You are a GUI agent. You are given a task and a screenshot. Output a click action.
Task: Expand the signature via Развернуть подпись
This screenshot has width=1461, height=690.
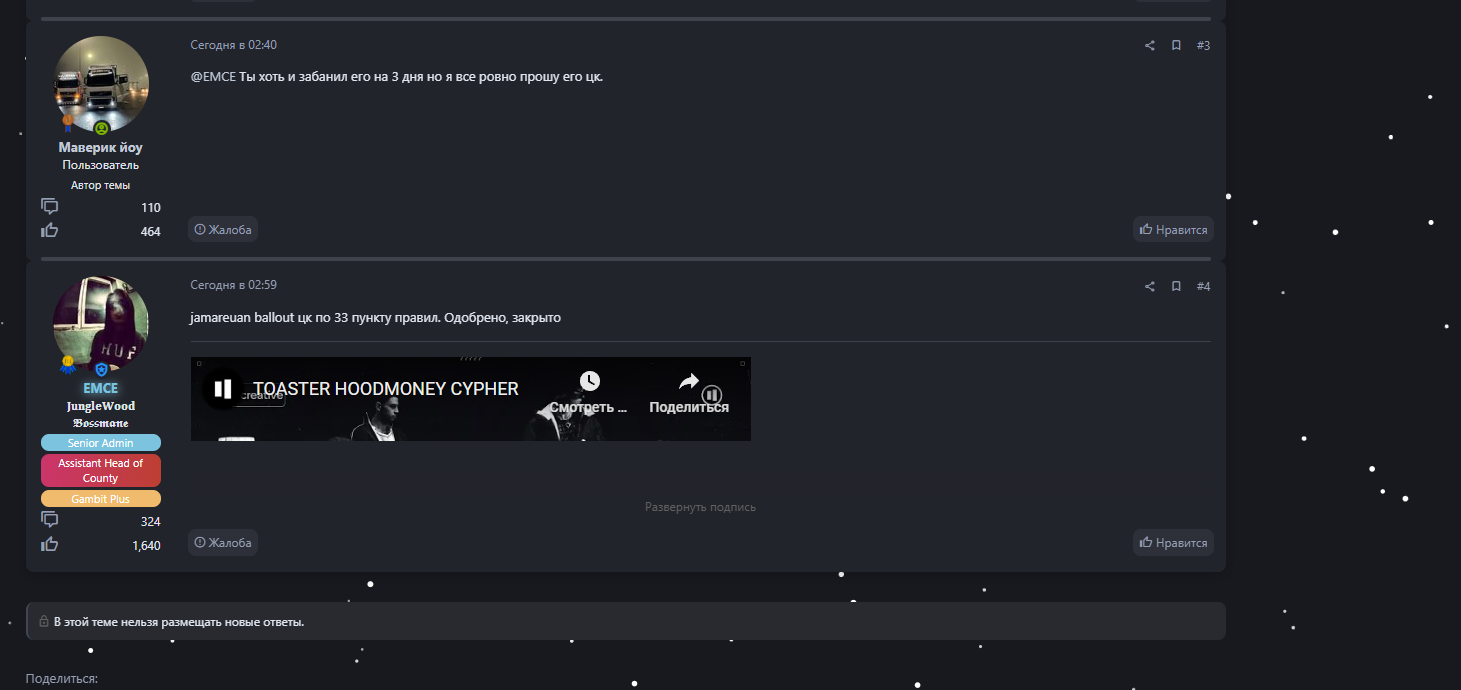[700, 507]
